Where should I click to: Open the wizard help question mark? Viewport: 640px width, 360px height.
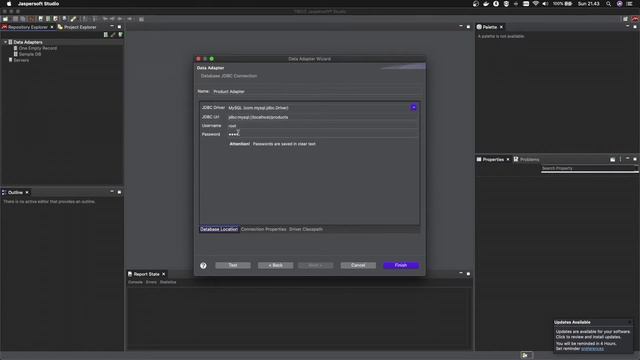(203, 266)
